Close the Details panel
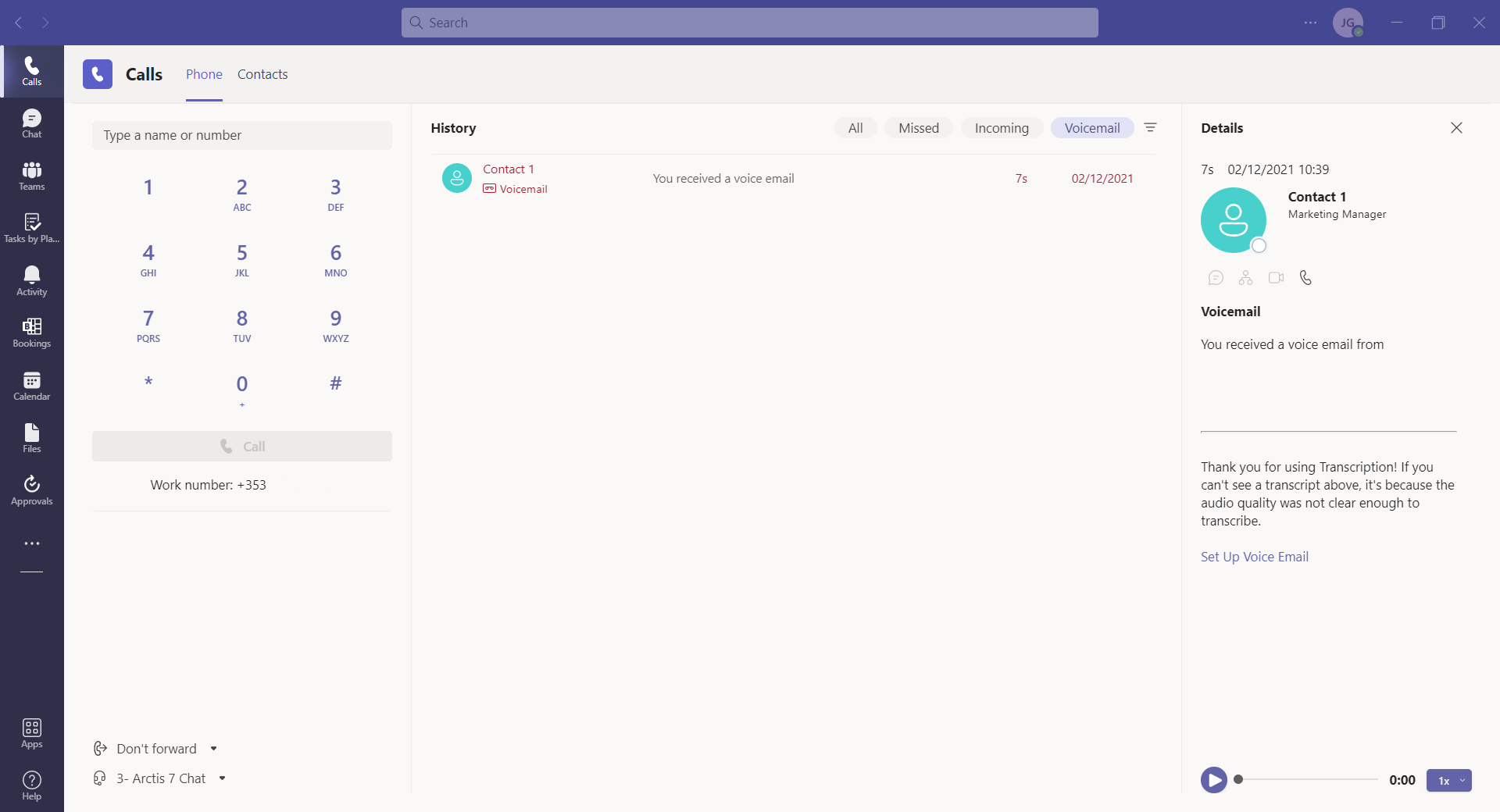This screenshot has height=812, width=1500. 1456,128
